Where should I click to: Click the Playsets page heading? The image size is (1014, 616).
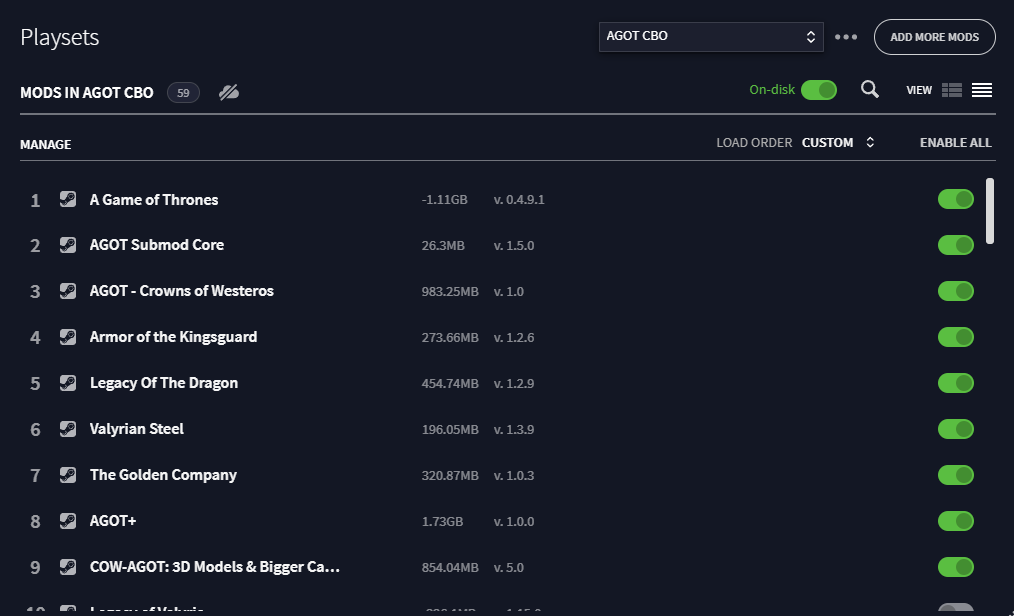pos(59,37)
